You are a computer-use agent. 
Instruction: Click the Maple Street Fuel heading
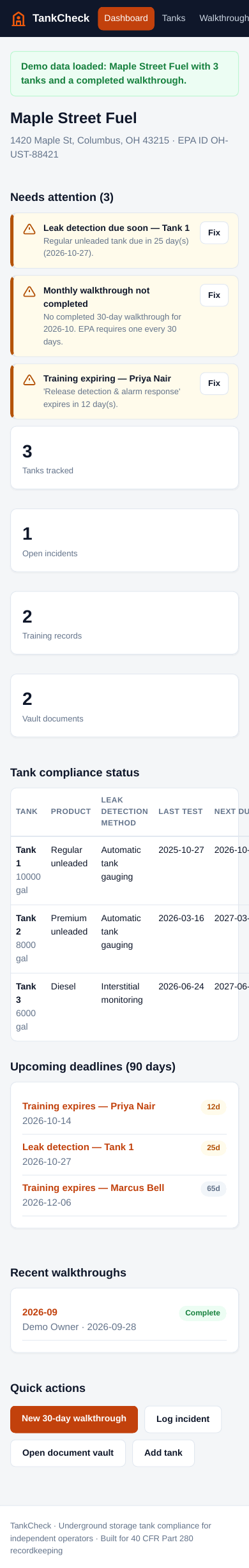click(73, 118)
